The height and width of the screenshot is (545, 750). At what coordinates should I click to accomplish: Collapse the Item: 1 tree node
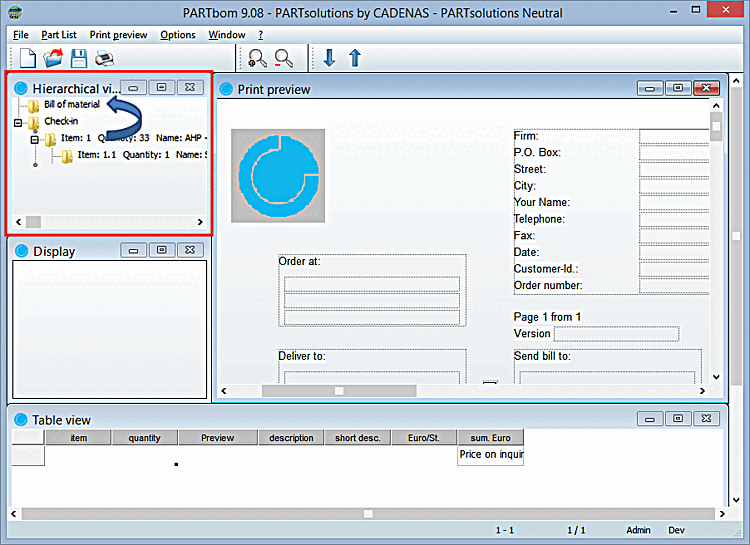[34, 139]
